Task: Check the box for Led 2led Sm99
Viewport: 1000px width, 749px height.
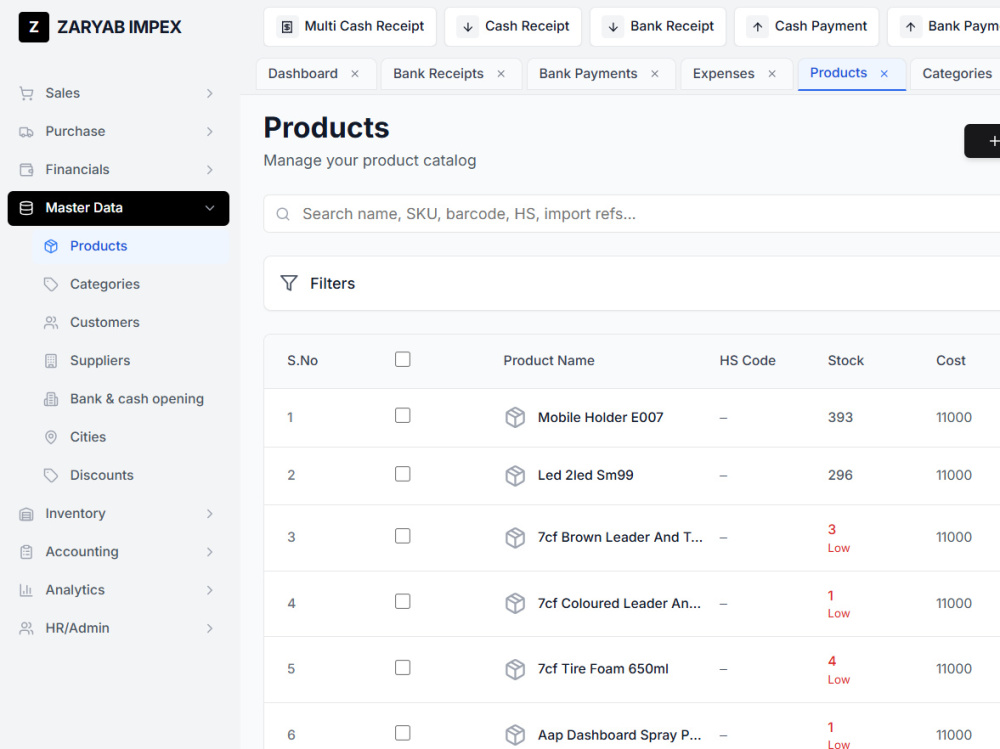Action: [402, 474]
